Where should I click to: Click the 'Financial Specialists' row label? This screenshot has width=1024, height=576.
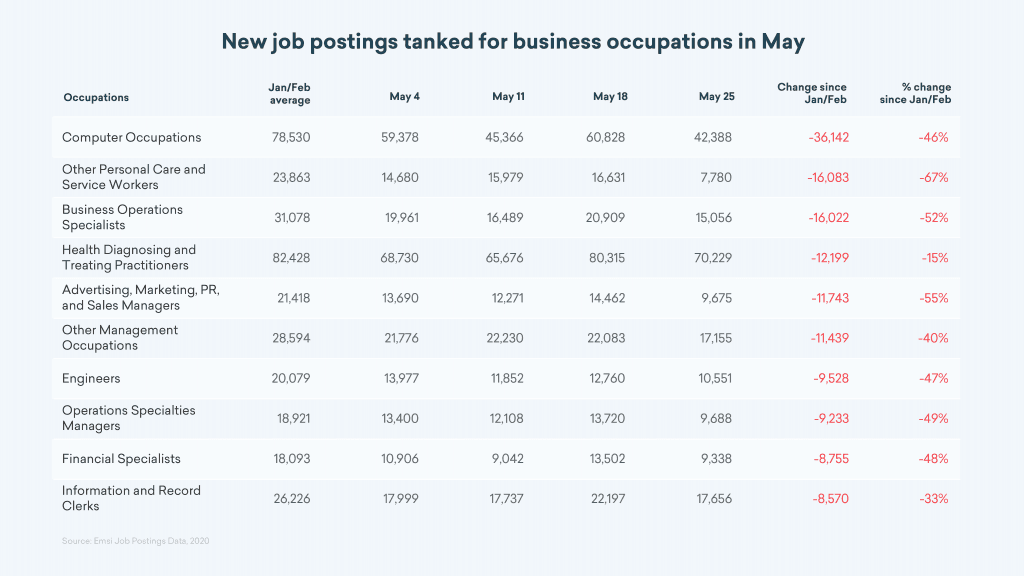click(121, 458)
